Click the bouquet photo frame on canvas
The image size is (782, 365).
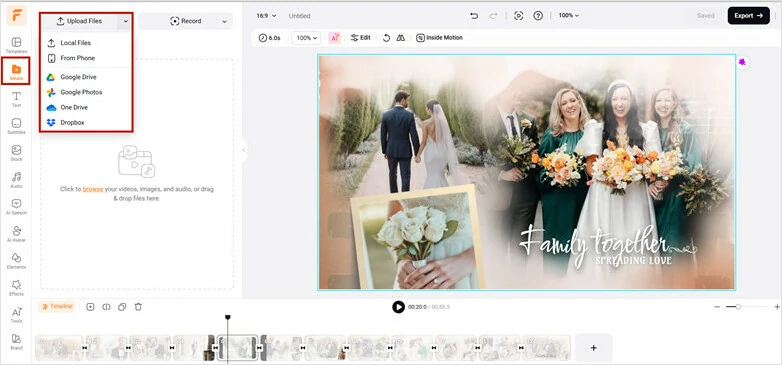coord(418,238)
